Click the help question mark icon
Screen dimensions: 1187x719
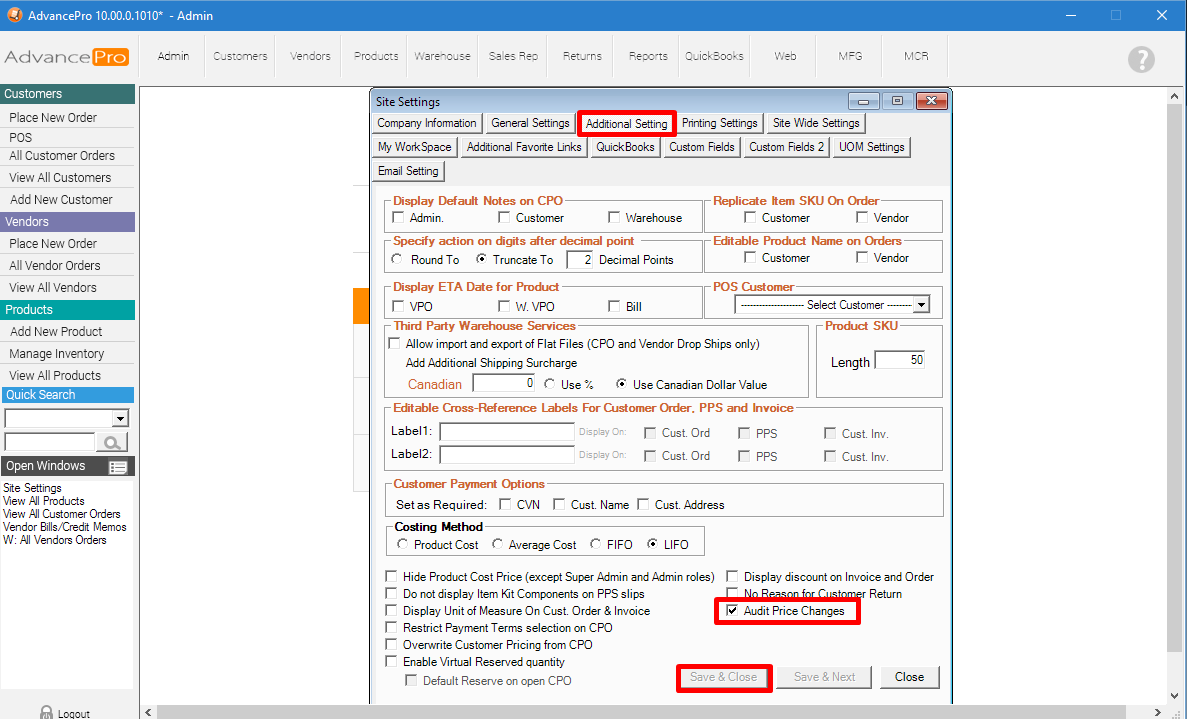pos(1141,59)
